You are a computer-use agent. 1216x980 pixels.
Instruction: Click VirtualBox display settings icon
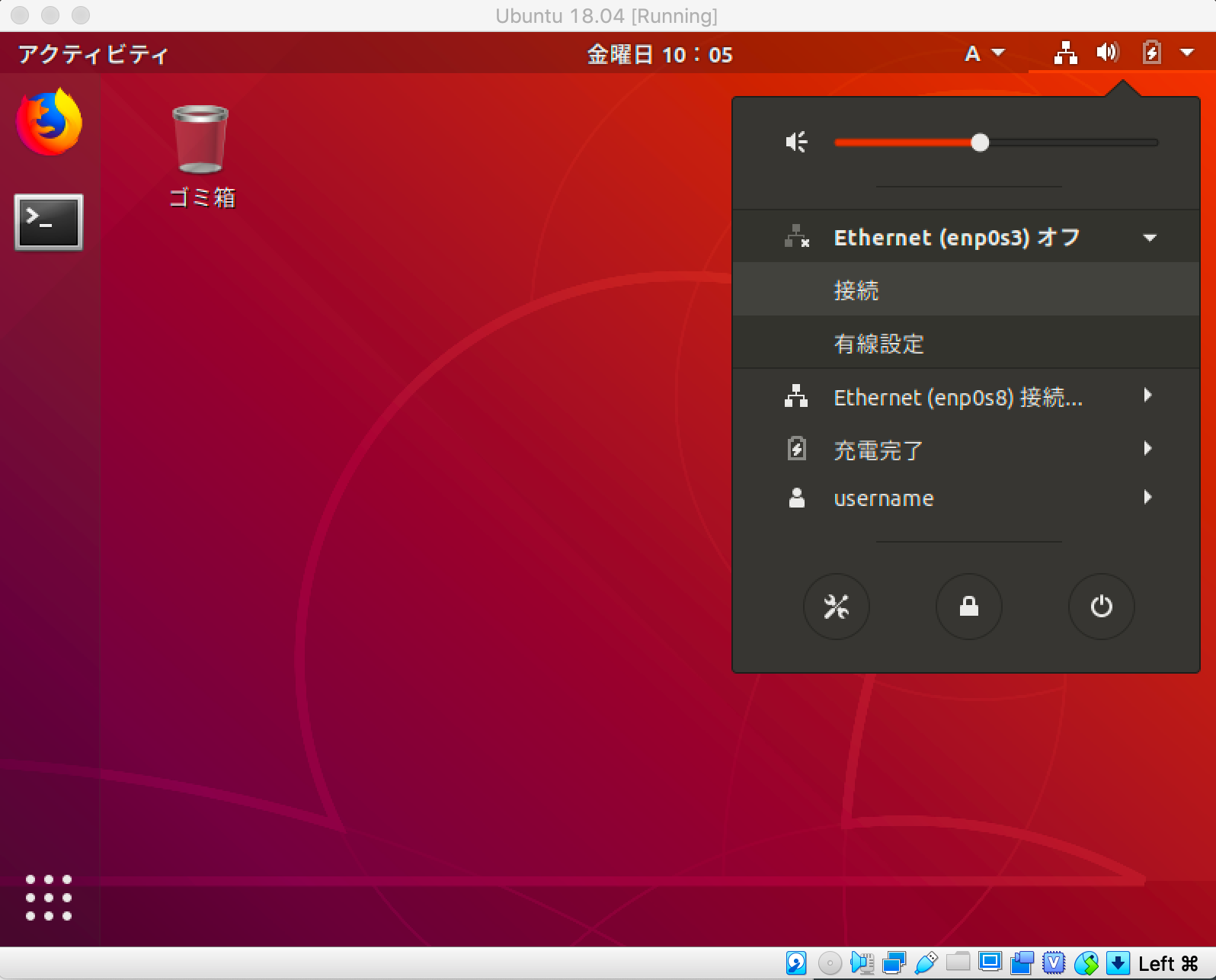[990, 962]
